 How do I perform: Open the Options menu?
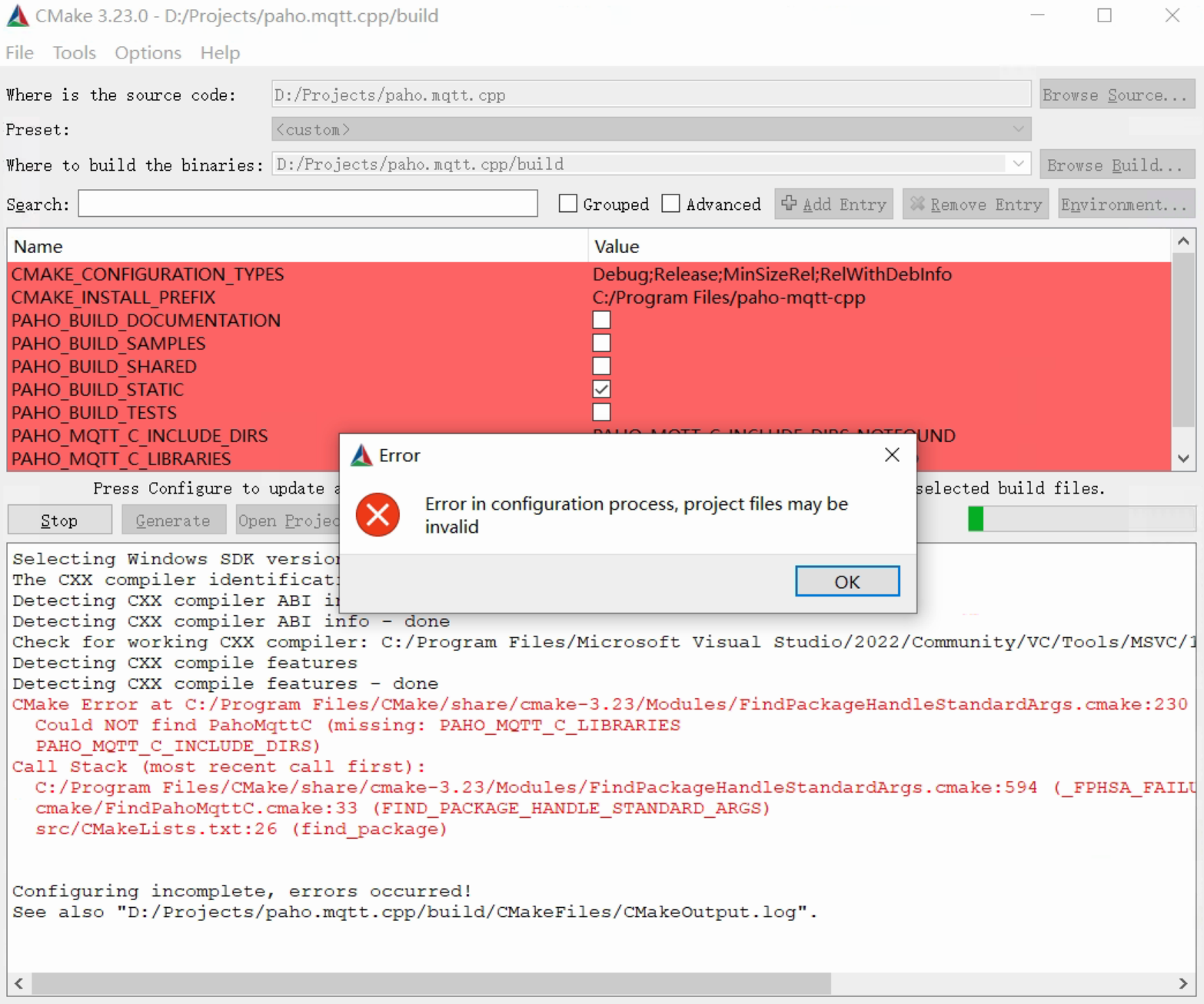pos(148,52)
